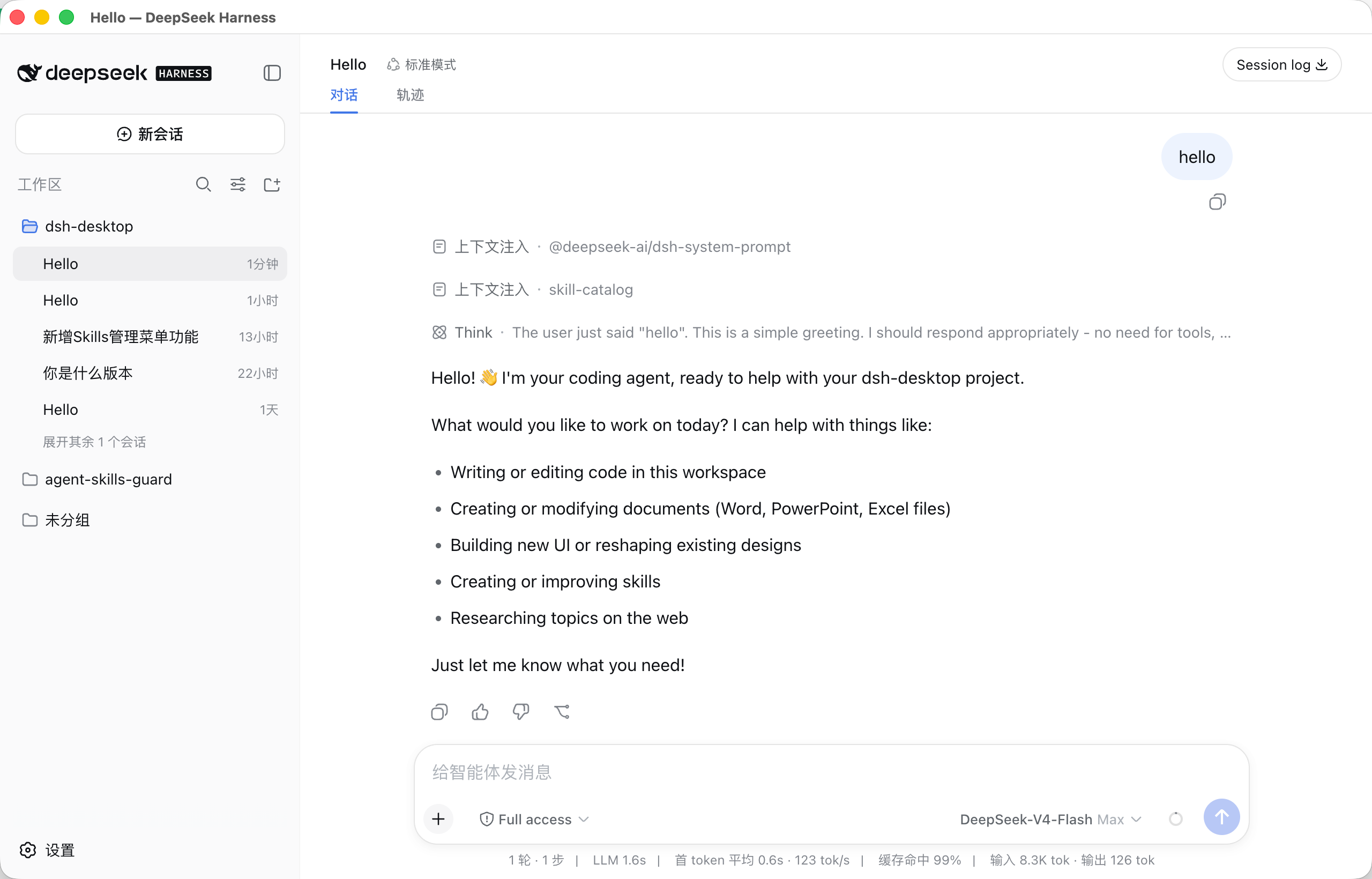Click the Hello conversation title
Viewport: 1372px width, 879px height.
click(x=348, y=64)
